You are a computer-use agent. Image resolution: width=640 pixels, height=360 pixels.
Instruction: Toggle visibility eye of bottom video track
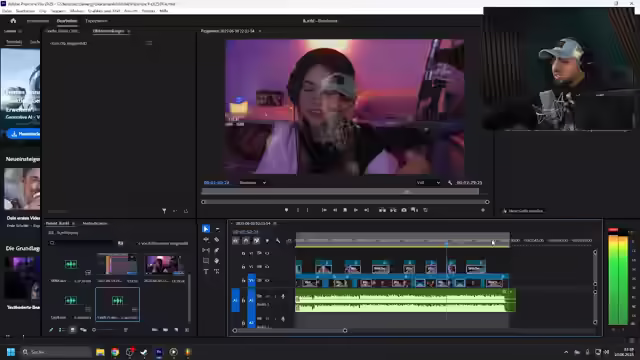(267, 280)
